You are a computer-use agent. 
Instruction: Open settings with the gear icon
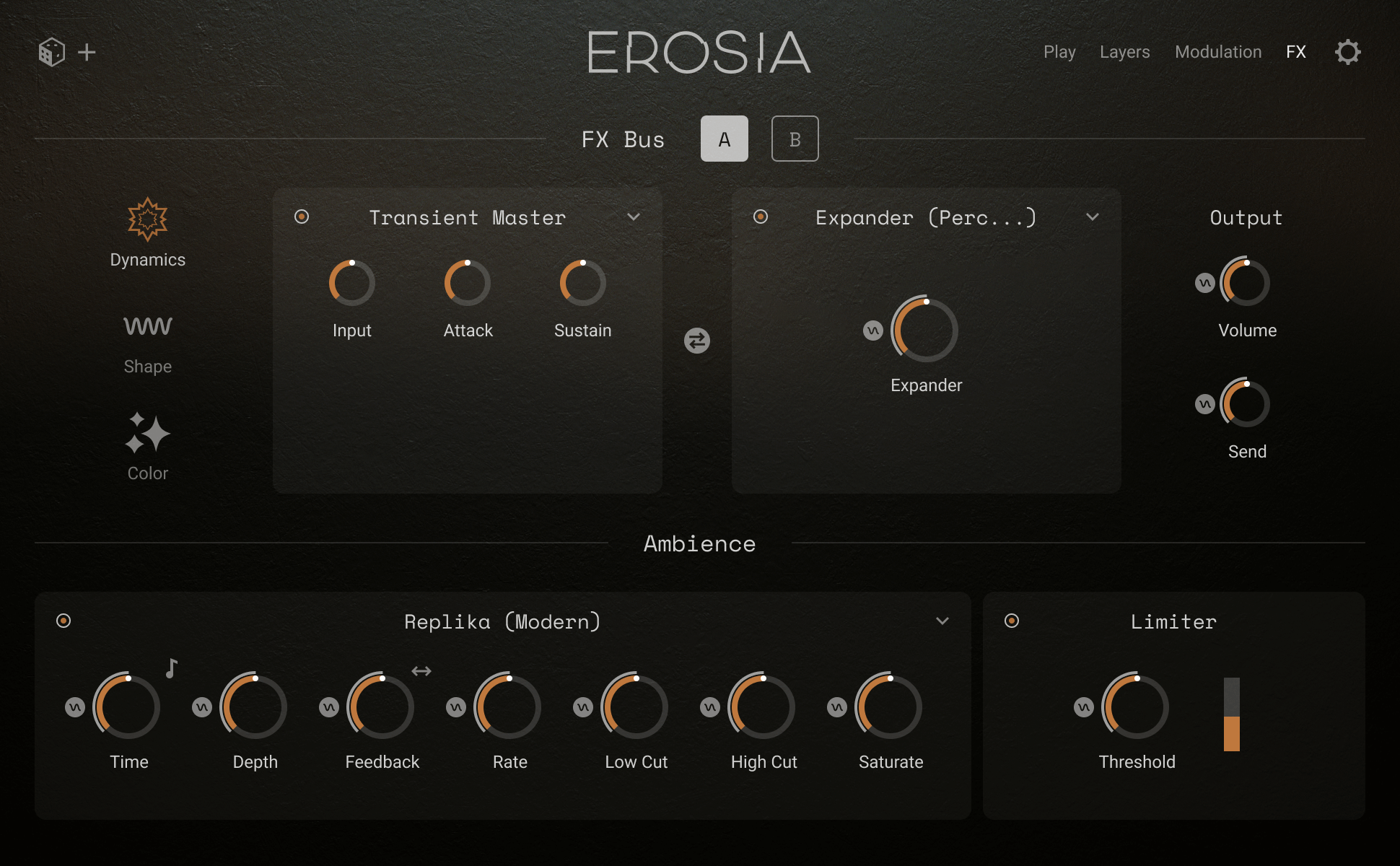pos(1347,52)
